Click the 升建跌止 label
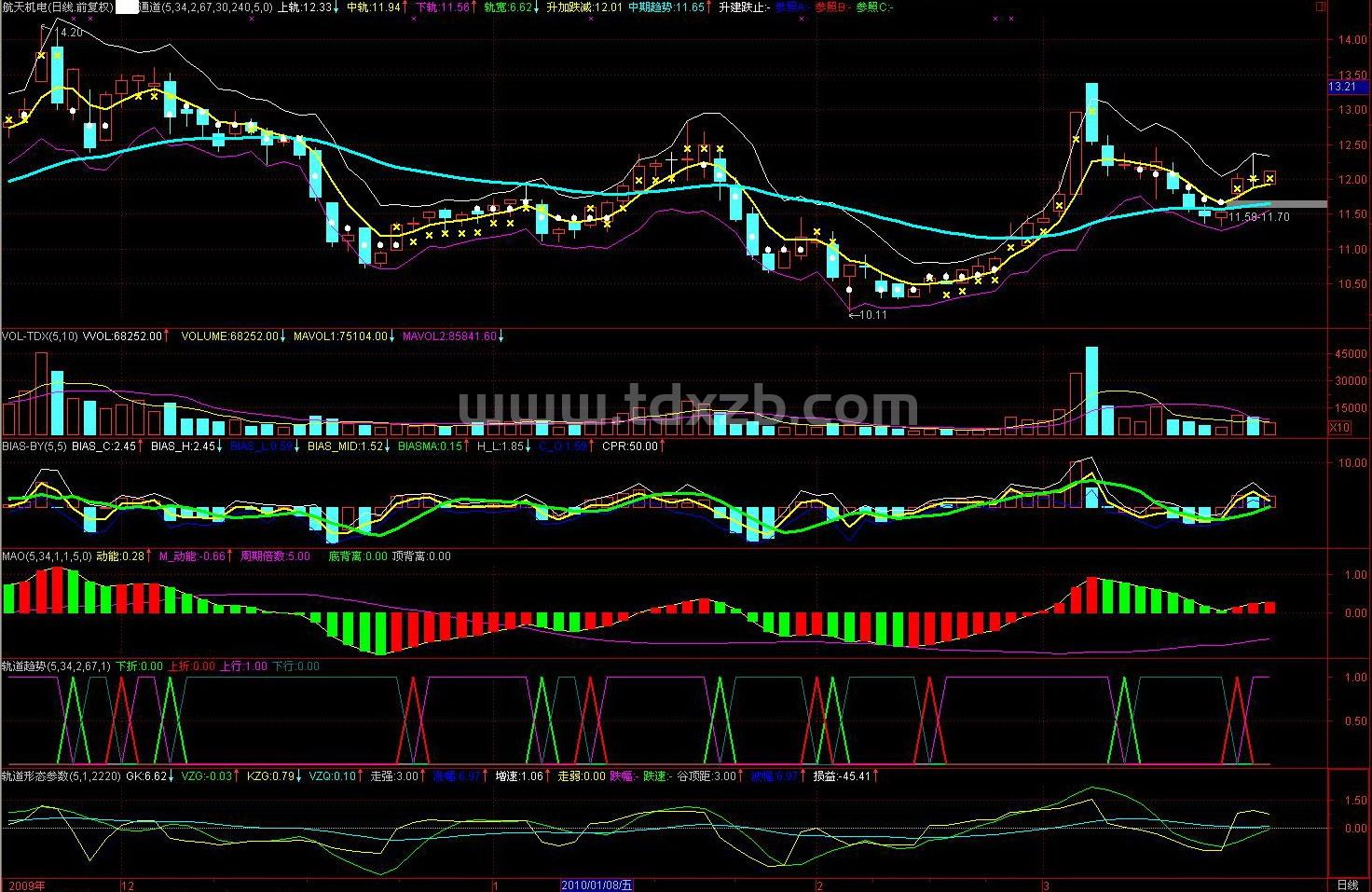 [x=745, y=7]
